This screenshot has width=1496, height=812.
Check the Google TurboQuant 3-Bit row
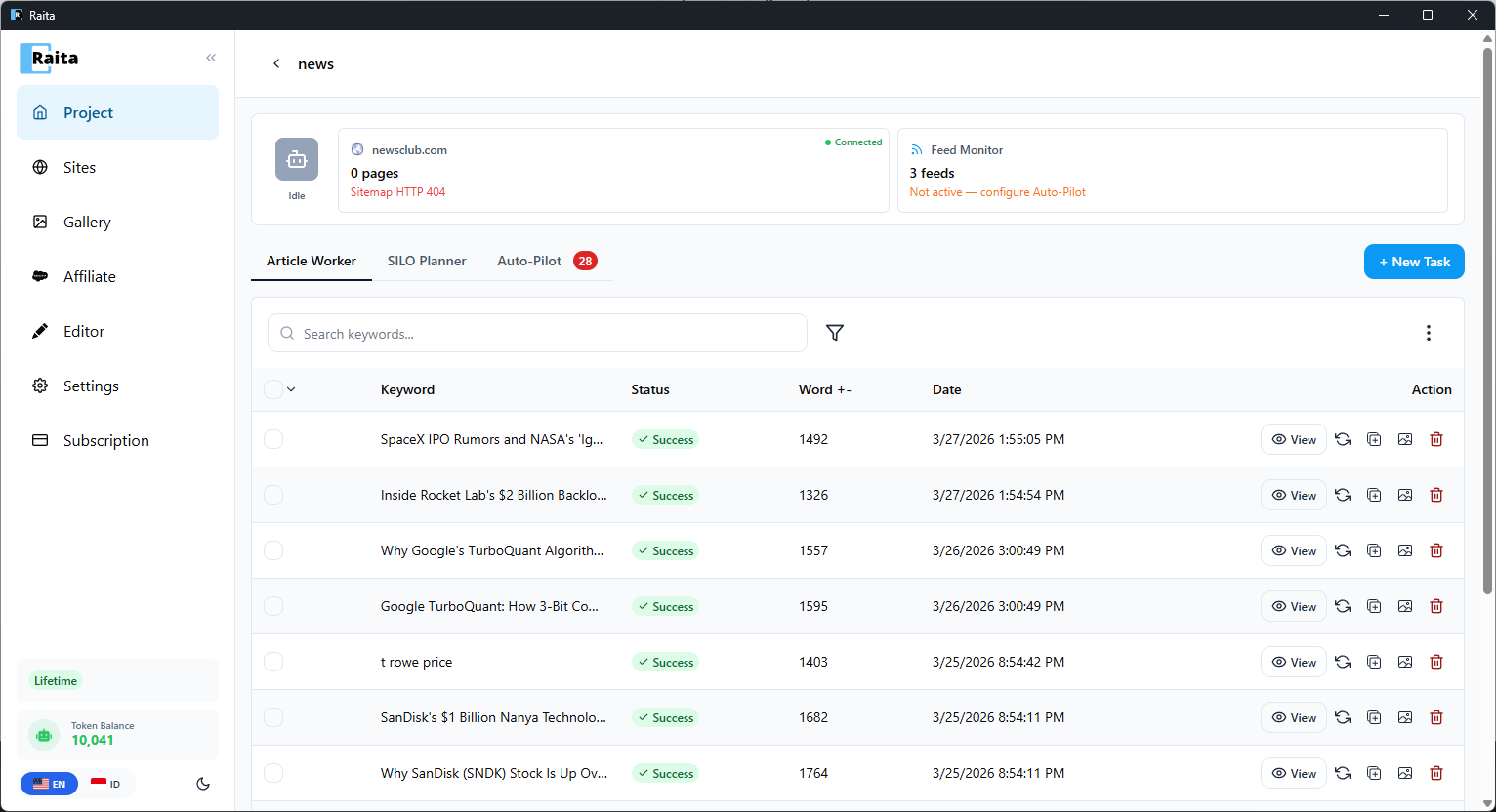click(x=273, y=606)
